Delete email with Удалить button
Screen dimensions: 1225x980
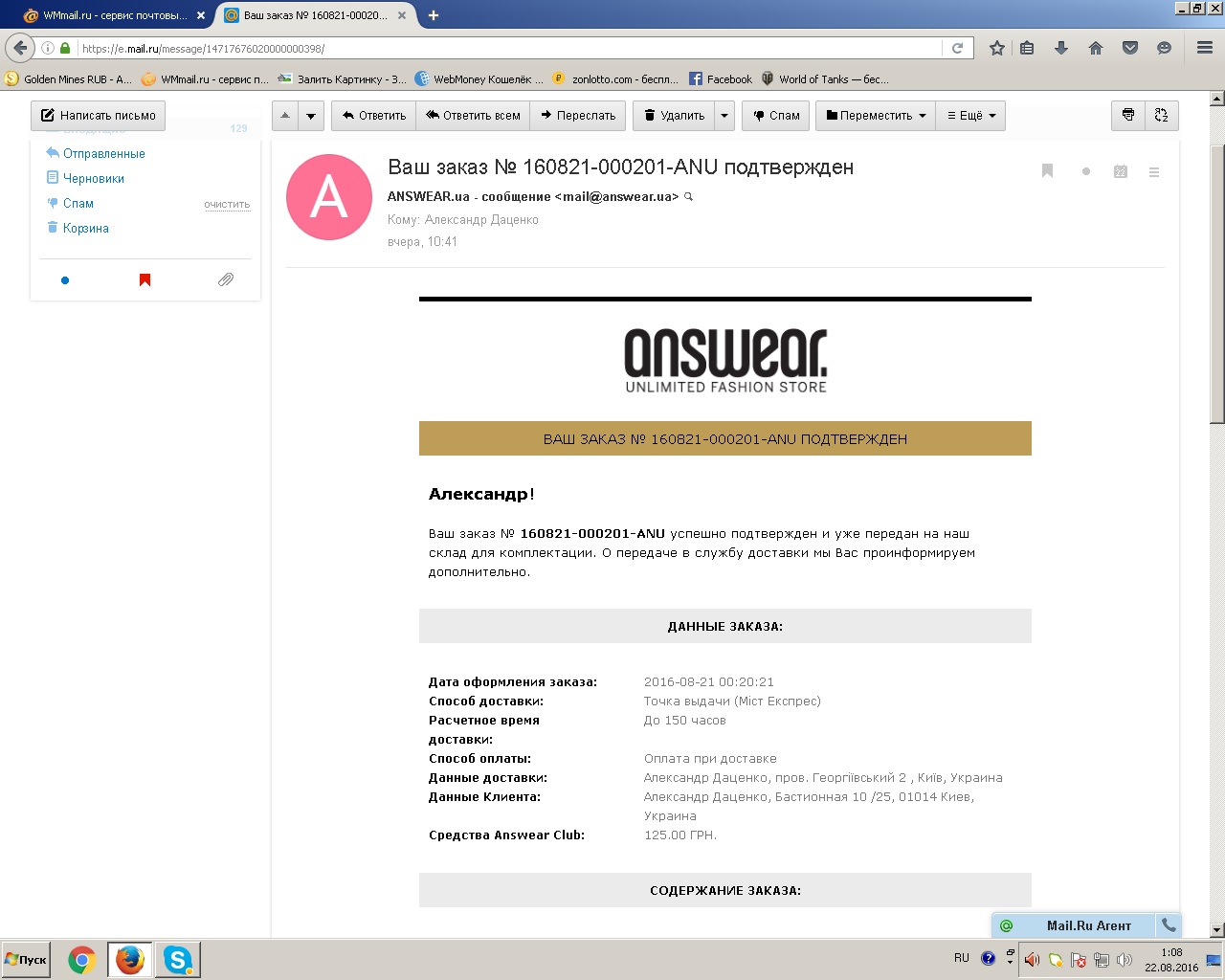[x=674, y=116]
